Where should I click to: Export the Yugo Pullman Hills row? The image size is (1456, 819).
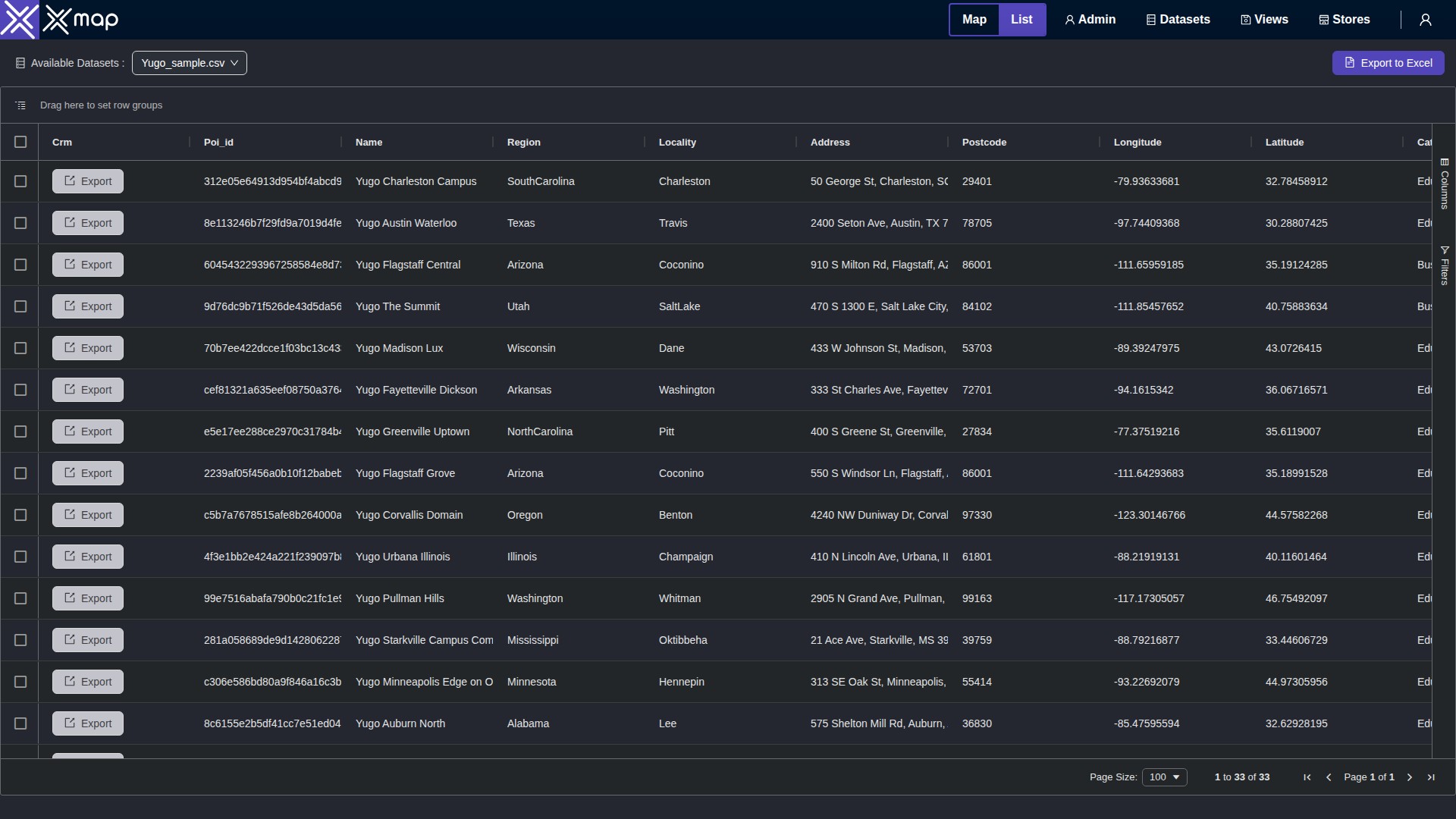click(x=88, y=598)
